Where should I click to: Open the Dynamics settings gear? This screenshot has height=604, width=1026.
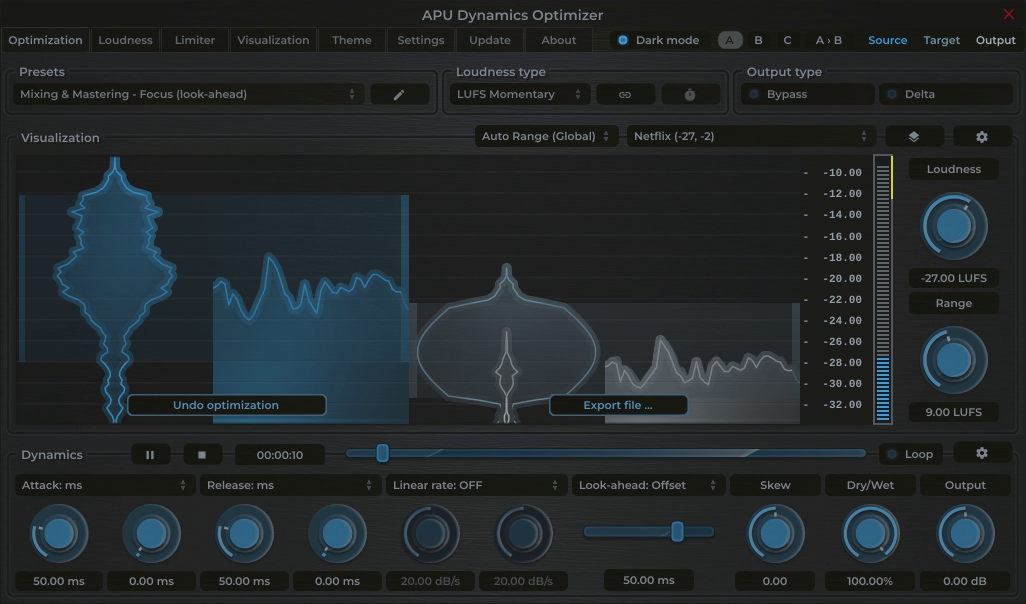point(982,453)
